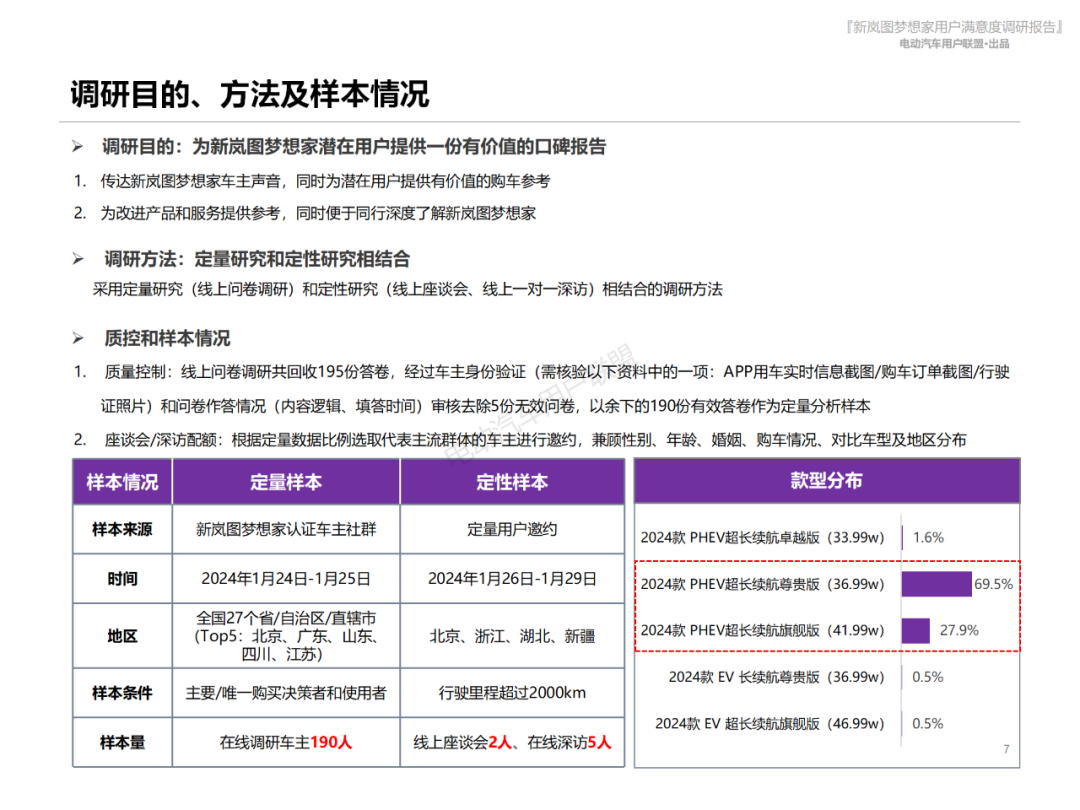Click the red 190人 sample count
The width and height of the screenshot is (1080, 810).
tap(331, 742)
